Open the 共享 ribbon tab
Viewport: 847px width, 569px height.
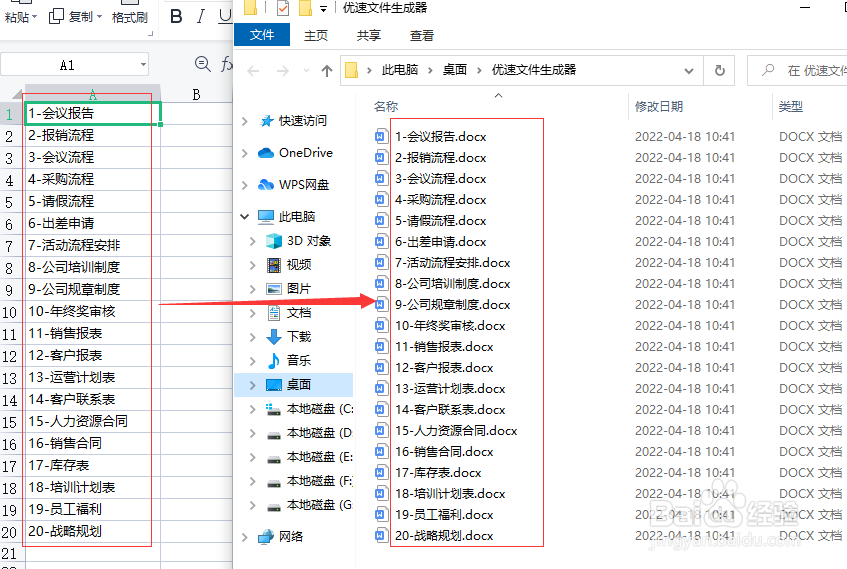(x=368, y=36)
